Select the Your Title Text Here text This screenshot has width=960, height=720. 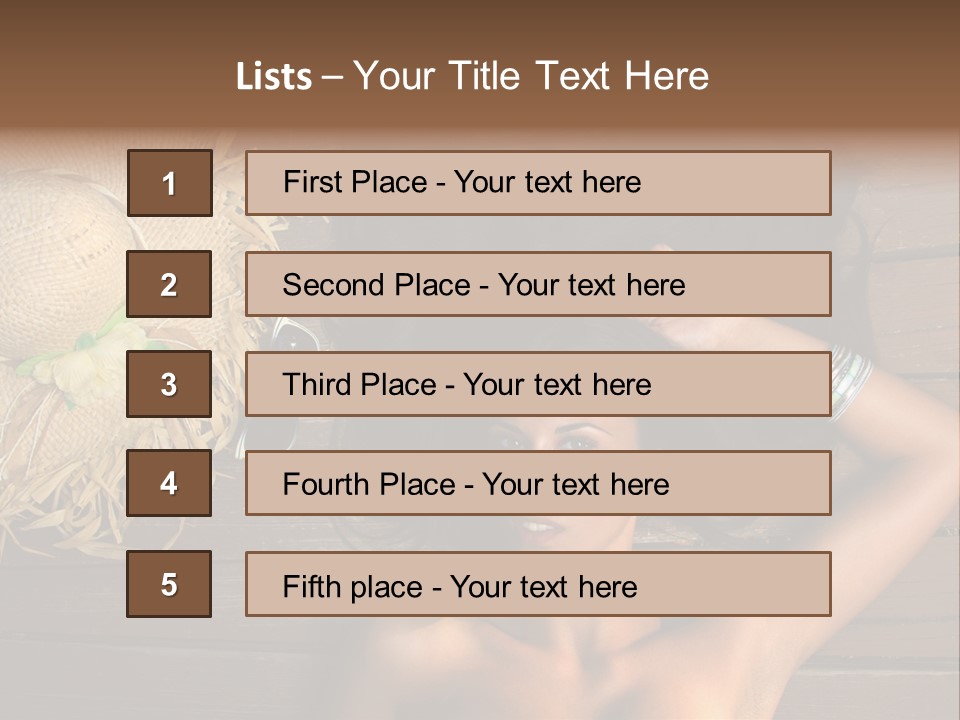(x=531, y=76)
